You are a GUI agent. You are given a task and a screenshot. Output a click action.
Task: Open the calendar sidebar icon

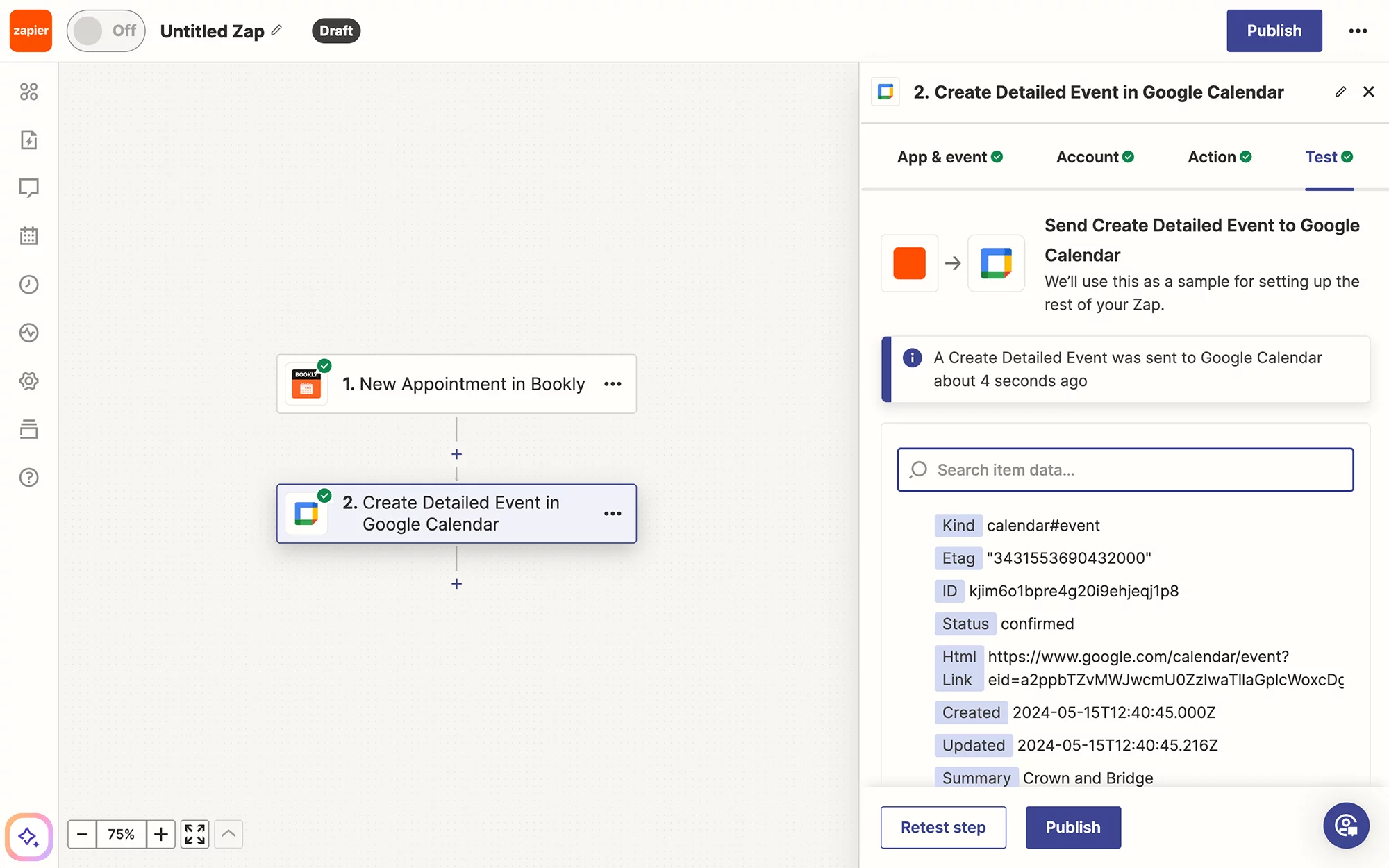(x=28, y=236)
